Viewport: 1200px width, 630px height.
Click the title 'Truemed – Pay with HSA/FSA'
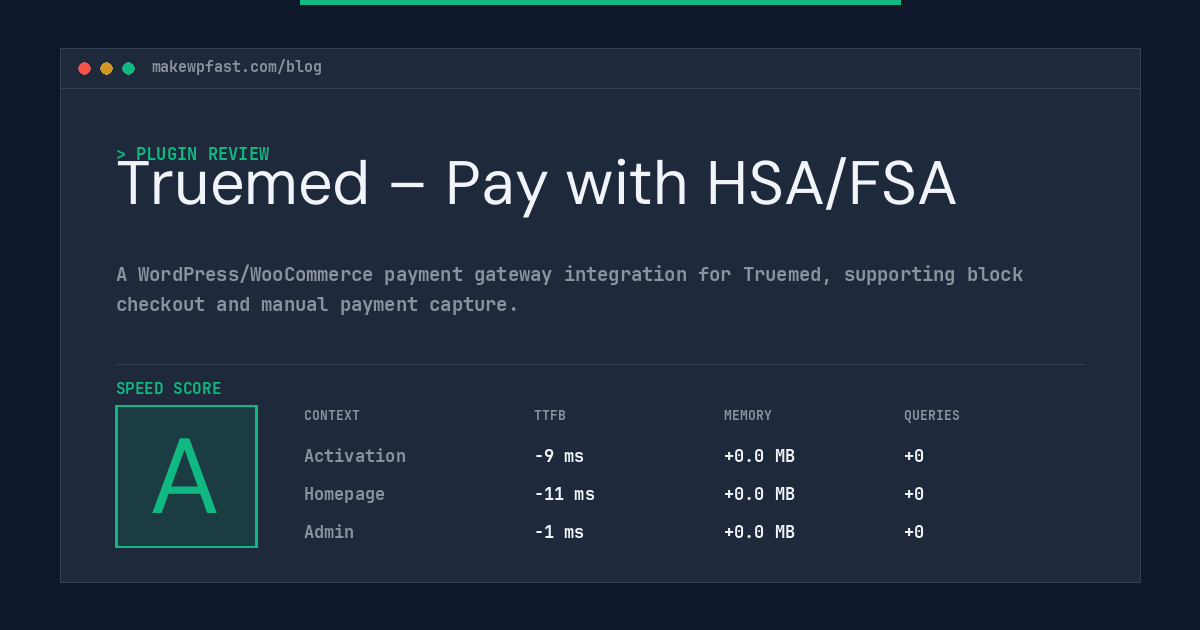tap(536, 185)
